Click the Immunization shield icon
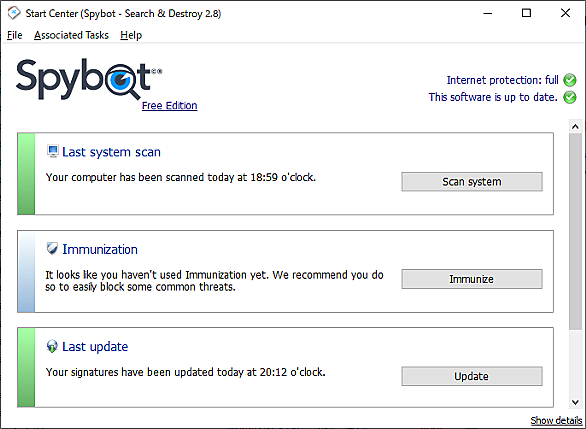 click(x=52, y=249)
